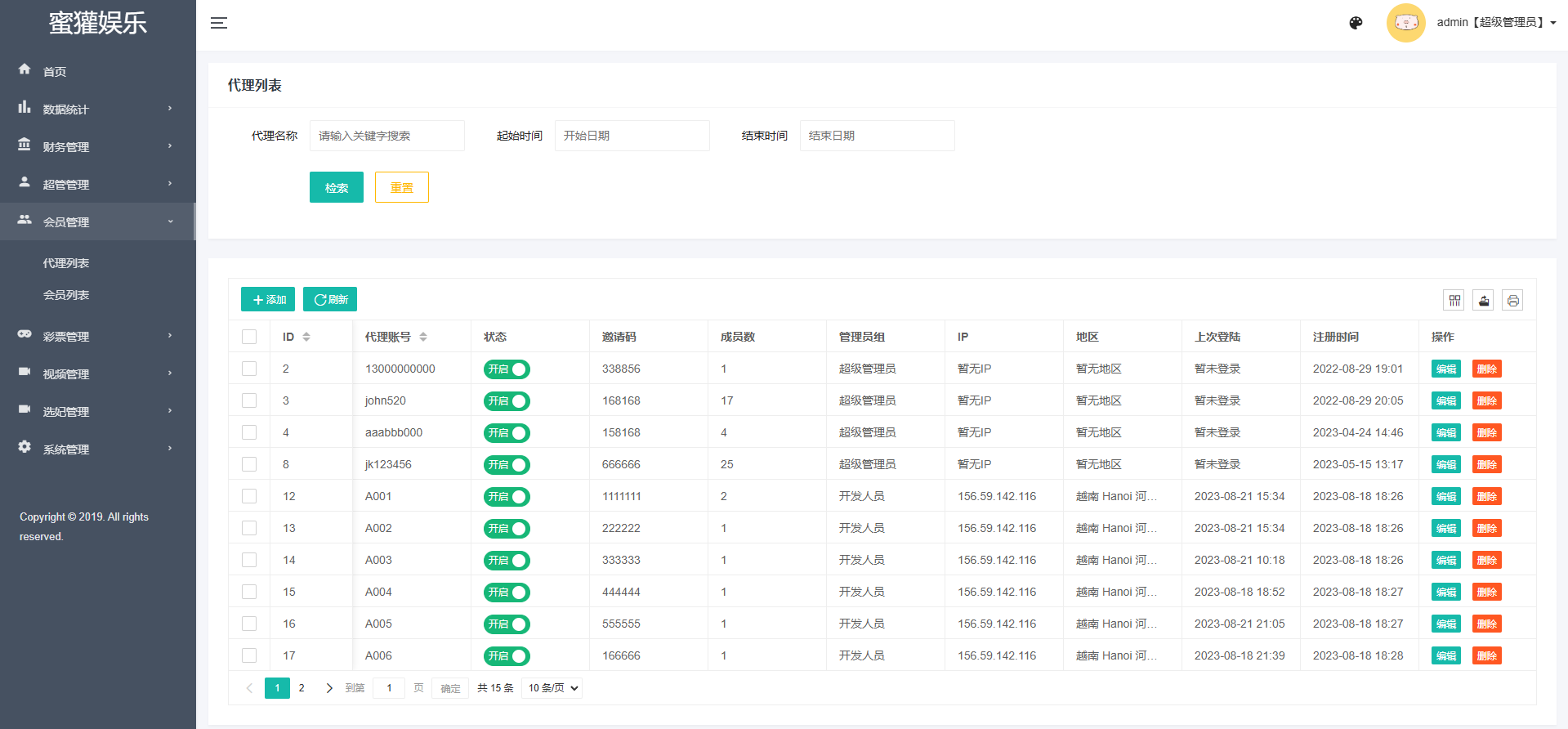Tick the checkbox for agent A001

(x=249, y=496)
